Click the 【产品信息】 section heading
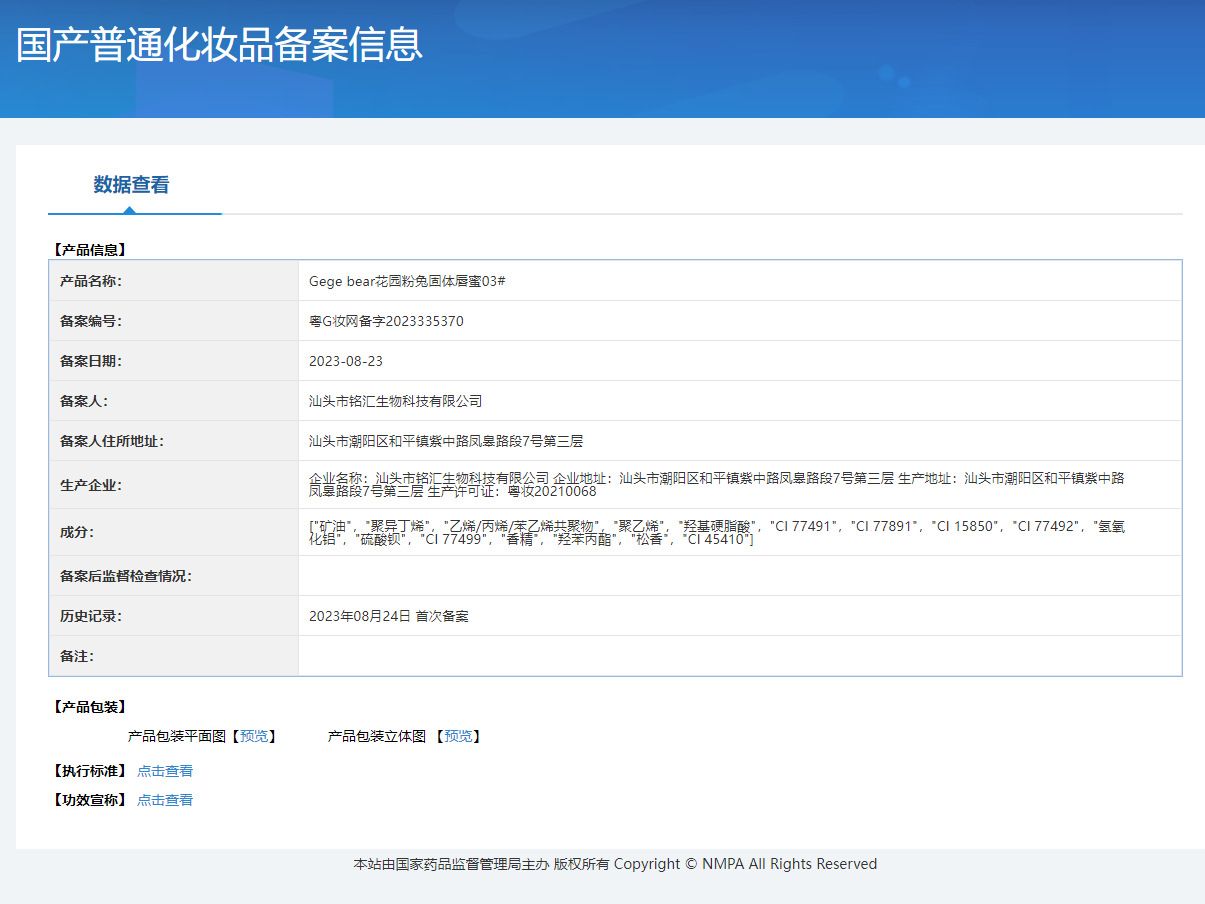Image resolution: width=1205 pixels, height=904 pixels. coord(89,250)
